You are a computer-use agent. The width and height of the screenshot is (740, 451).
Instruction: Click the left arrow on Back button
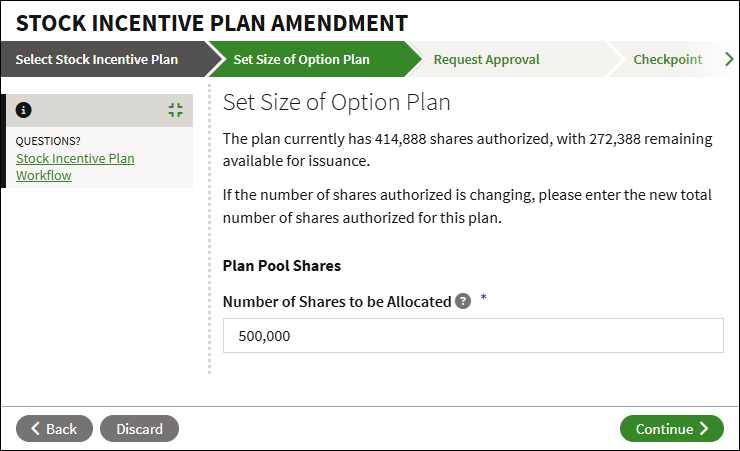point(35,428)
